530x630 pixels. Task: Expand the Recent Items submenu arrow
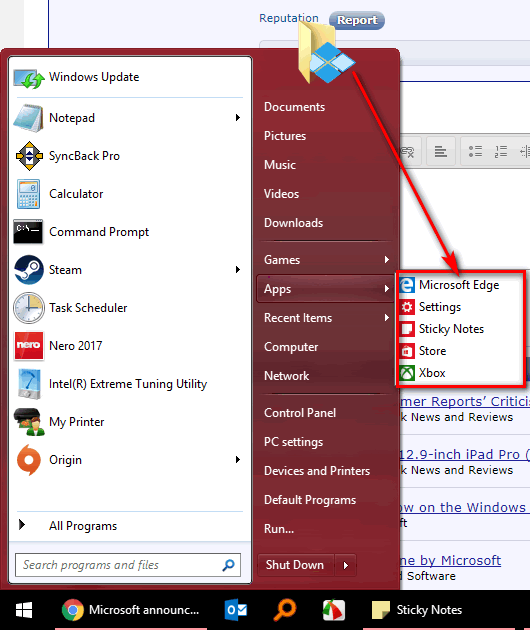point(387,317)
